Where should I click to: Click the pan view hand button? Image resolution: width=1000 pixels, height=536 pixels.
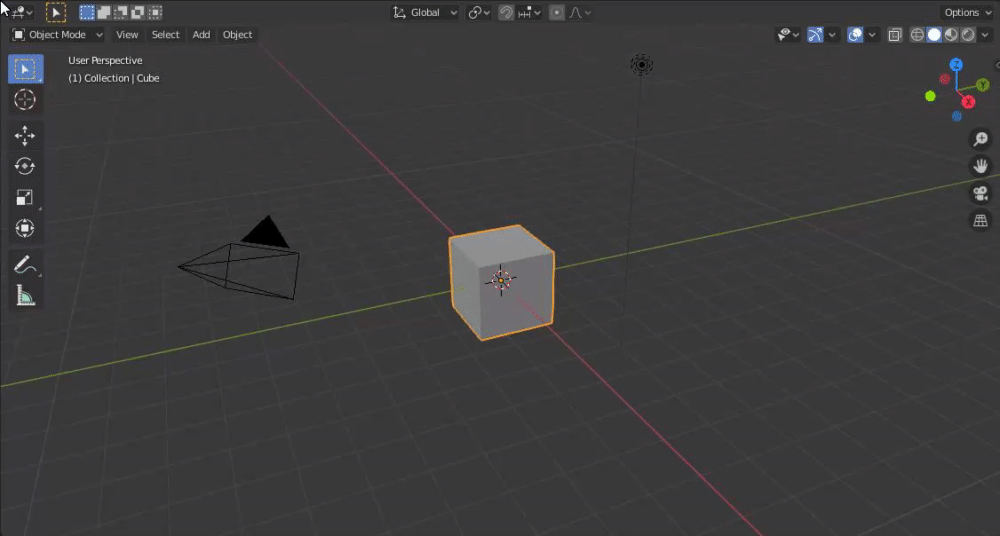980,166
